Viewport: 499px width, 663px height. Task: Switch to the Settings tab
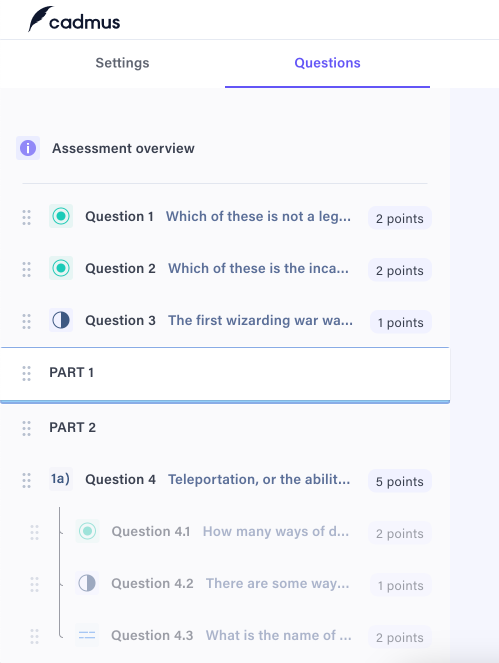122,63
